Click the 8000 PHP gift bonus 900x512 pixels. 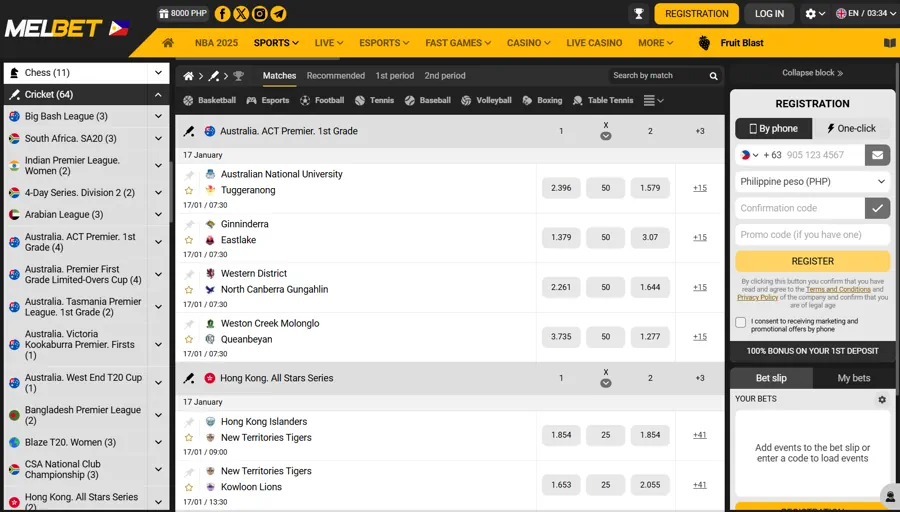[x=183, y=13]
